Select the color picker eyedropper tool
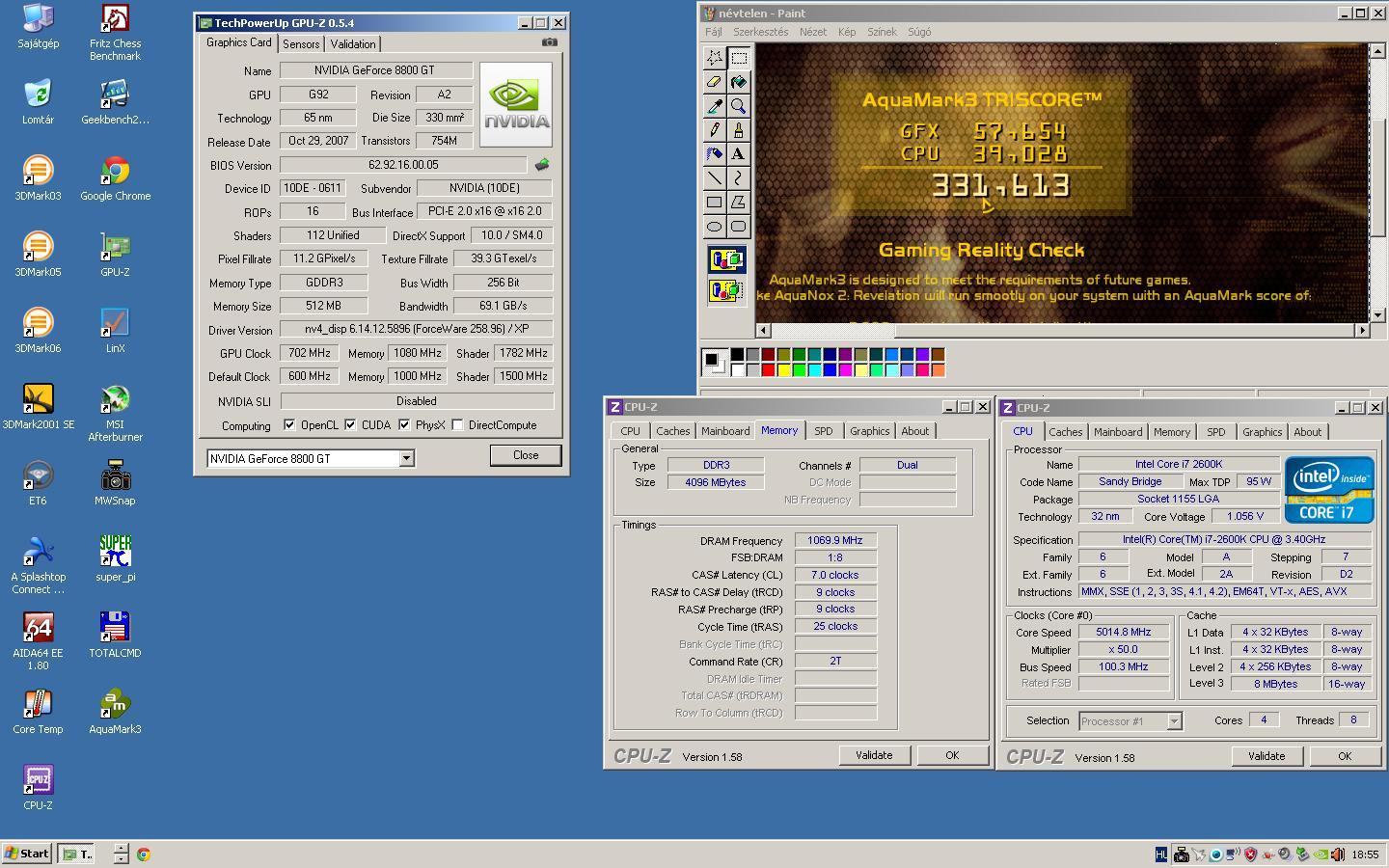Image resolution: width=1389 pixels, height=868 pixels. coord(714,106)
